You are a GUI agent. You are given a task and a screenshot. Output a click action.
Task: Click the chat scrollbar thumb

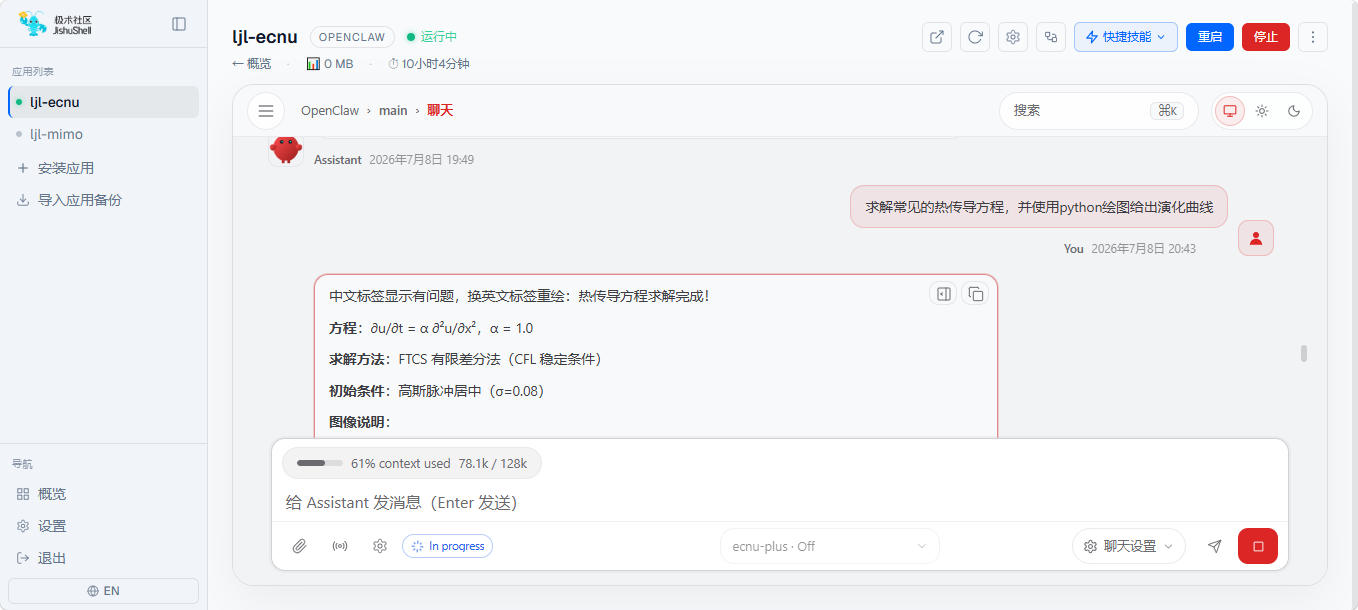point(1304,353)
